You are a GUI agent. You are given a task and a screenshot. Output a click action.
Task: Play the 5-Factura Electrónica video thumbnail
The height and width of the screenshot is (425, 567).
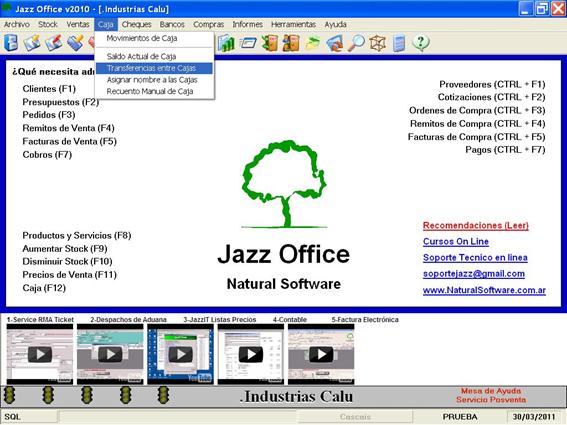321,354
